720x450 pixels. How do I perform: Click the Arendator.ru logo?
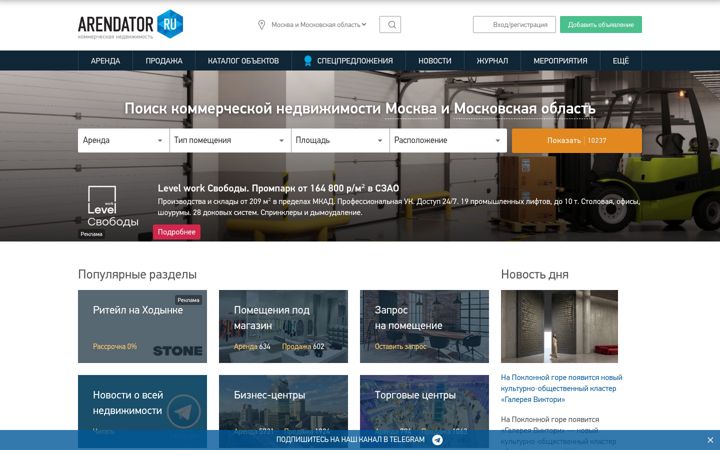click(130, 24)
